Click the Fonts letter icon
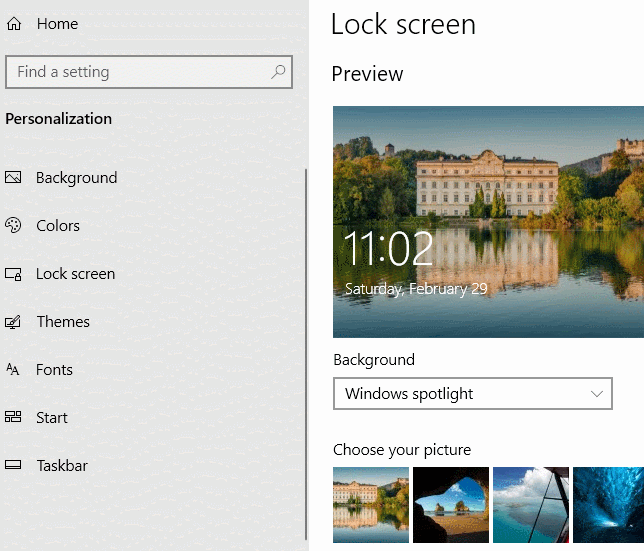Screen dimensions: 644x551 pyautogui.click(x=13, y=370)
